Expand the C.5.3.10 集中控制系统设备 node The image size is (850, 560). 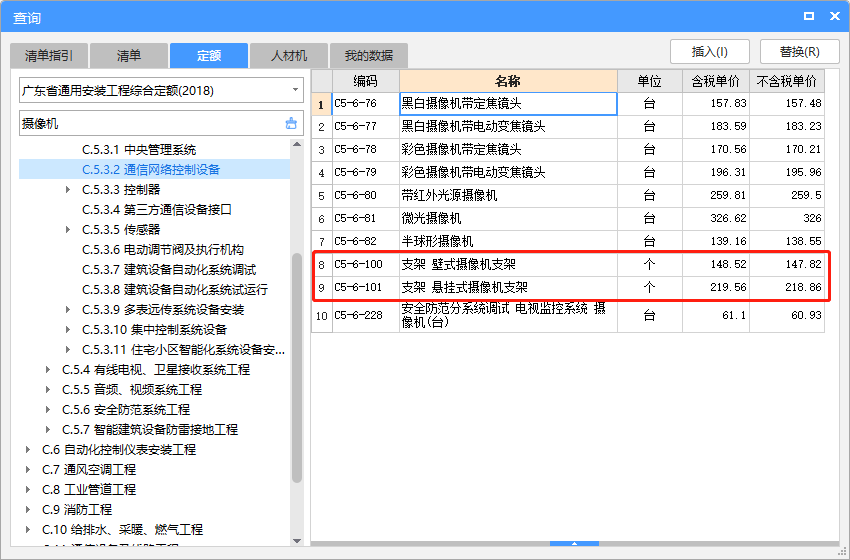pos(68,330)
